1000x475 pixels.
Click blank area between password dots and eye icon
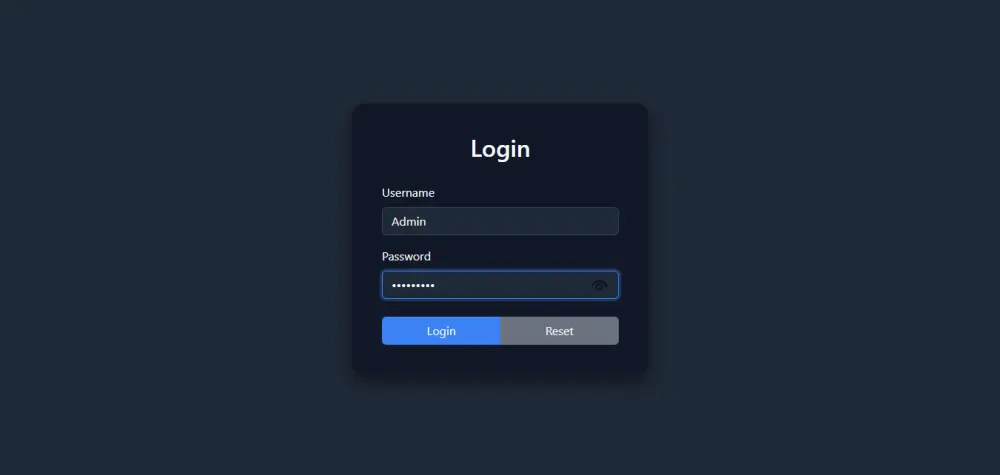click(x=510, y=285)
